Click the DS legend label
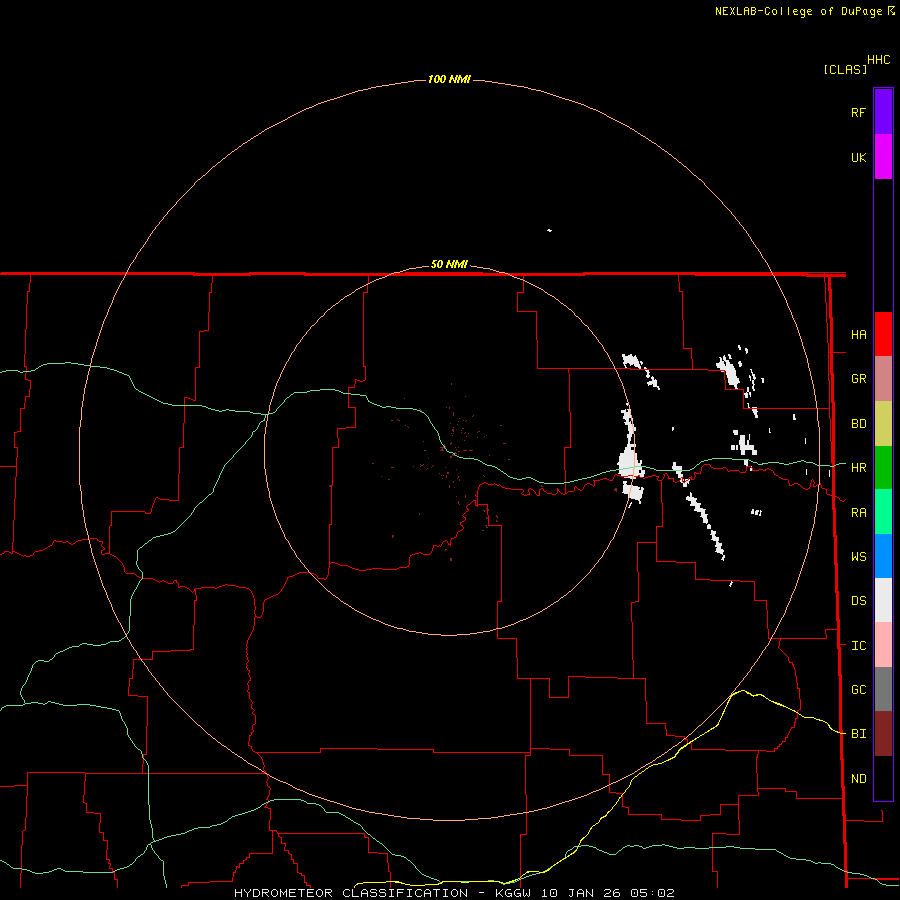Screen dimensions: 900x900 tap(859, 601)
